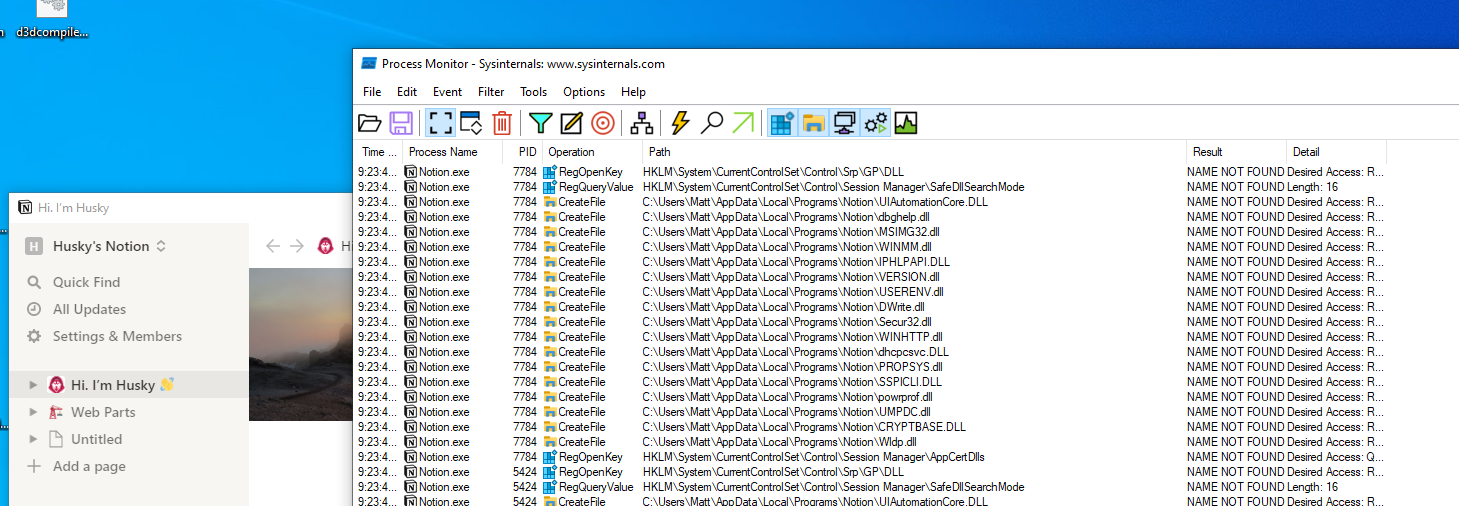This screenshot has height=506, width=1459.
Task: Click the d3dcompile desktop shortcut icon
Action: coord(52,8)
